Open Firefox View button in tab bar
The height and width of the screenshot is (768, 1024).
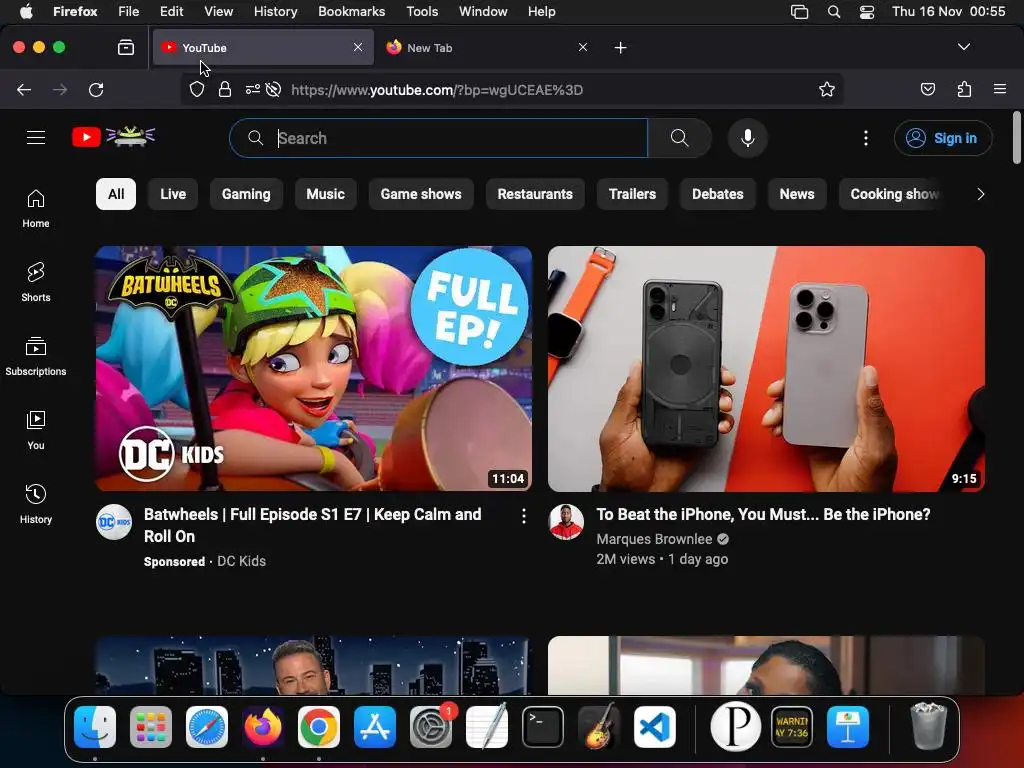(x=126, y=47)
